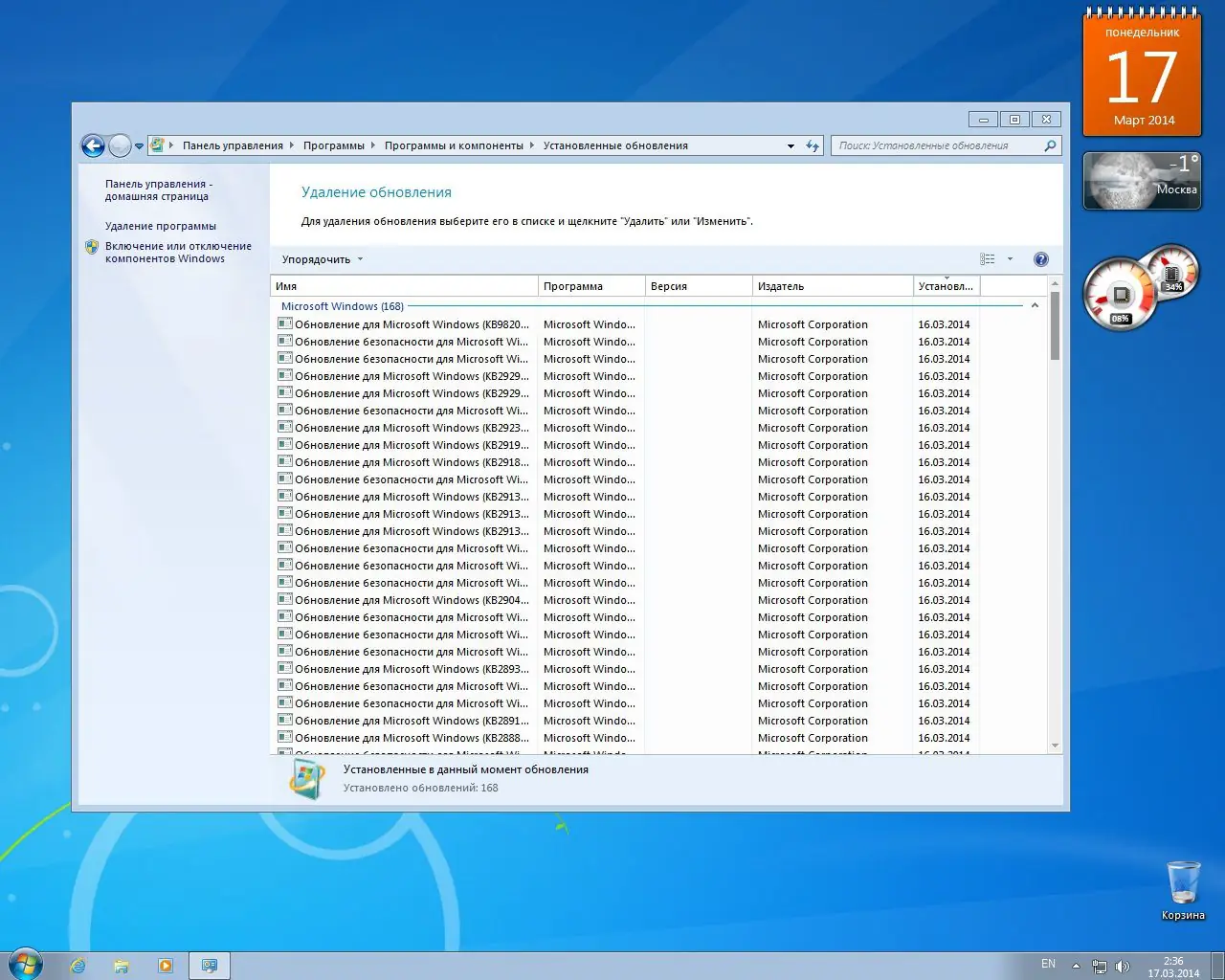Screen dimensions: 1225x980
Task: Click icon of update KB2923
Action: 284,427
